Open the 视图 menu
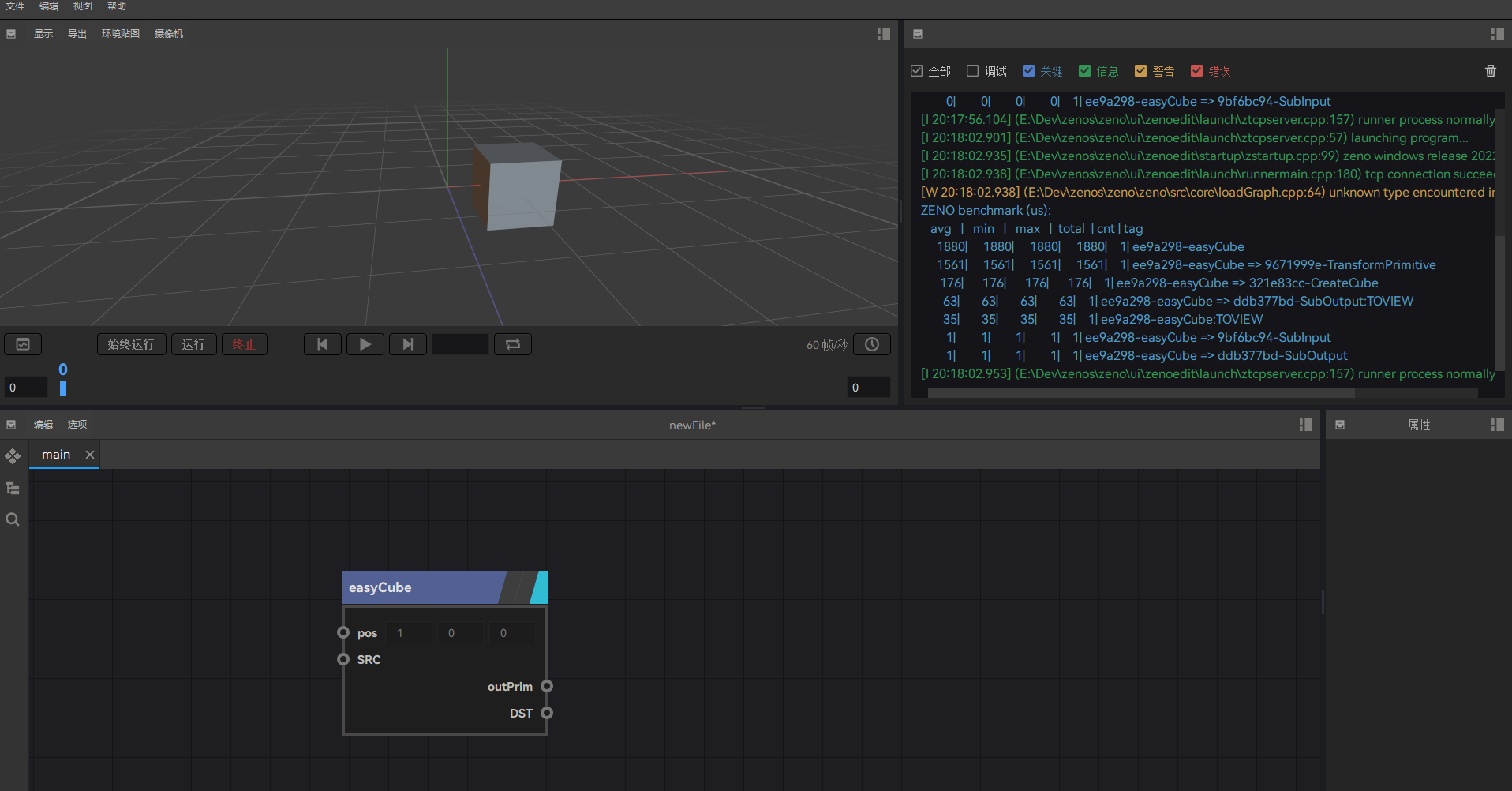Screen dimensions: 1512x791 coord(83,6)
